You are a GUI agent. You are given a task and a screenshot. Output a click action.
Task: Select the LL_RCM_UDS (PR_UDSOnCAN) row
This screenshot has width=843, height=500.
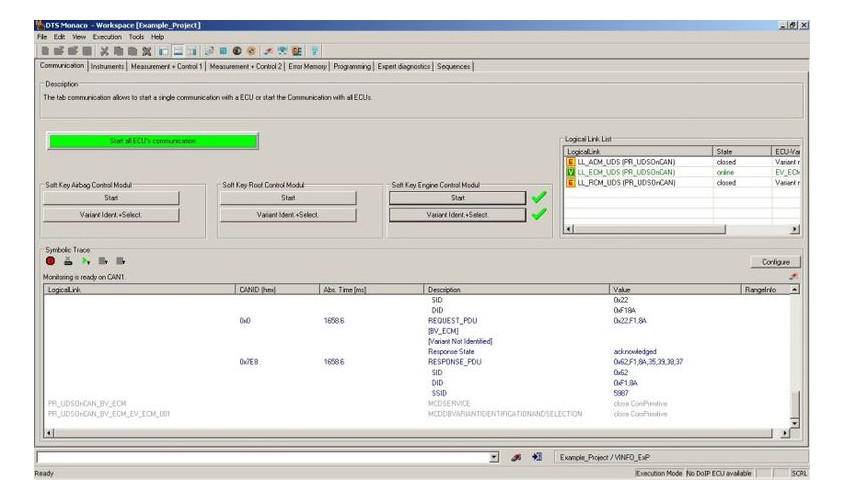(x=682, y=183)
